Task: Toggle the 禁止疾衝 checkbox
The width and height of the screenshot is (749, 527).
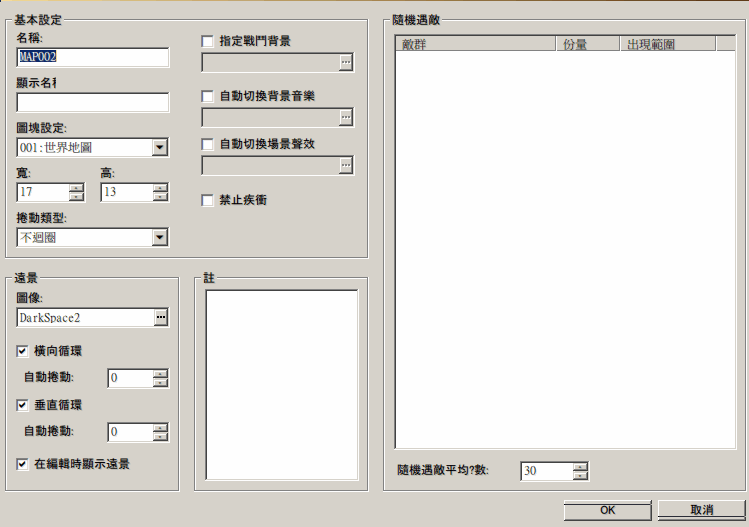Action: point(207,200)
